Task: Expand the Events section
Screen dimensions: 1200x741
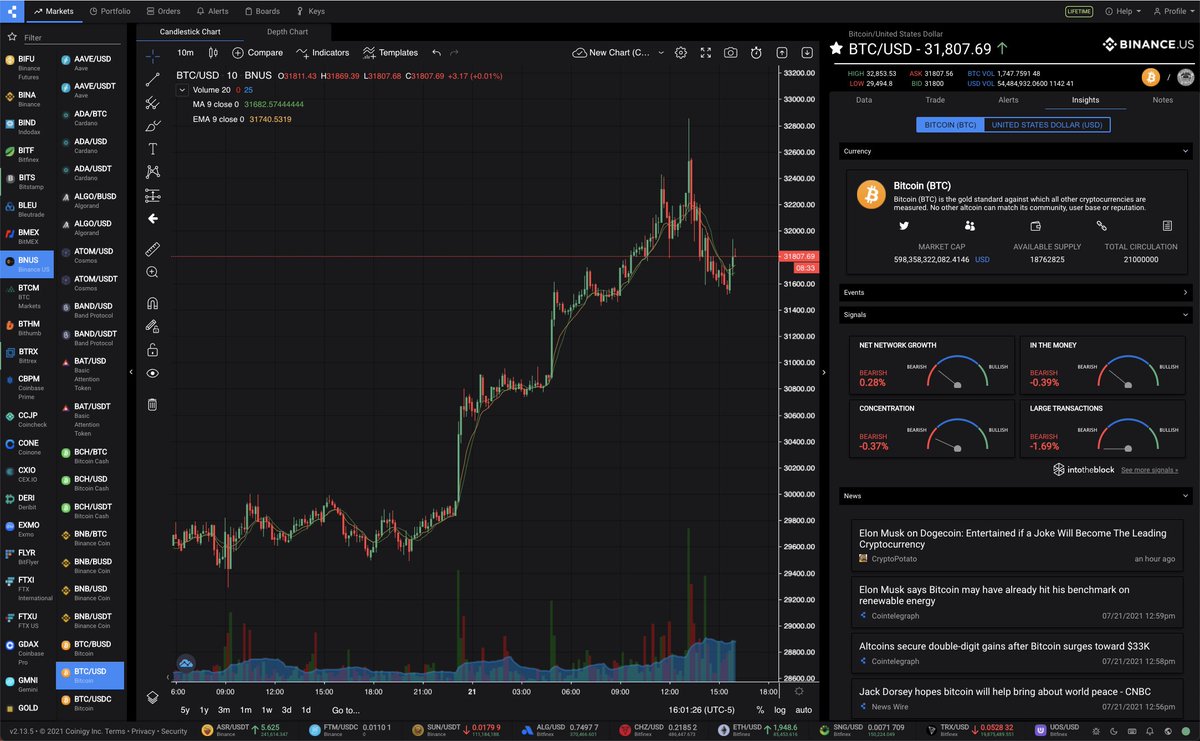Action: tap(1186, 292)
